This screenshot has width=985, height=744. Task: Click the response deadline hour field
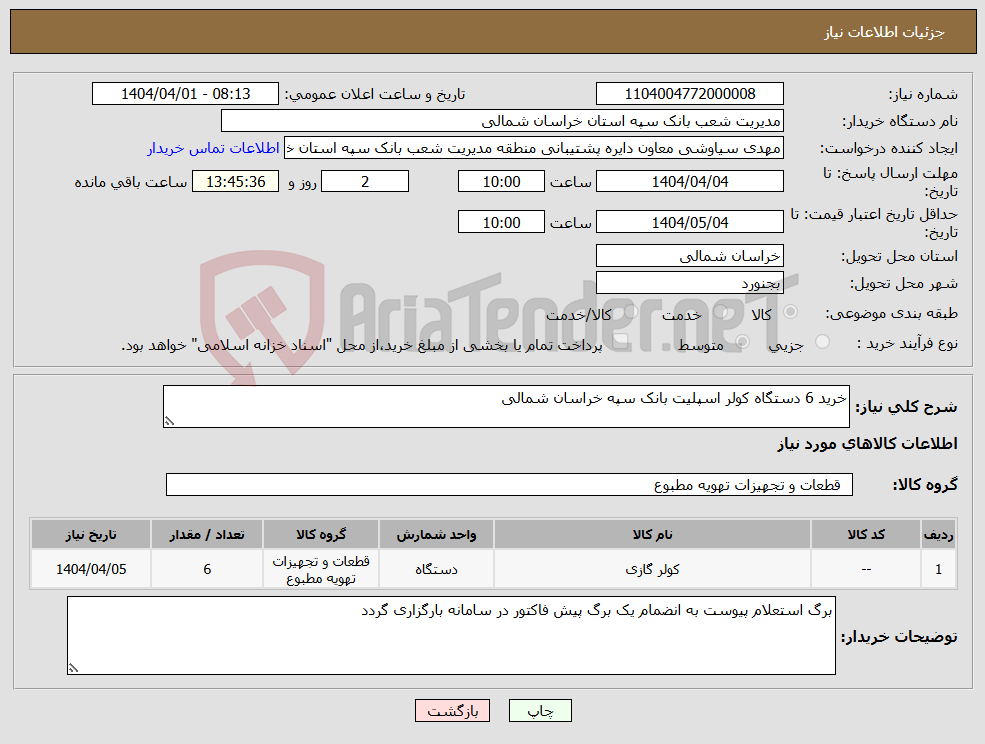[x=501, y=182]
